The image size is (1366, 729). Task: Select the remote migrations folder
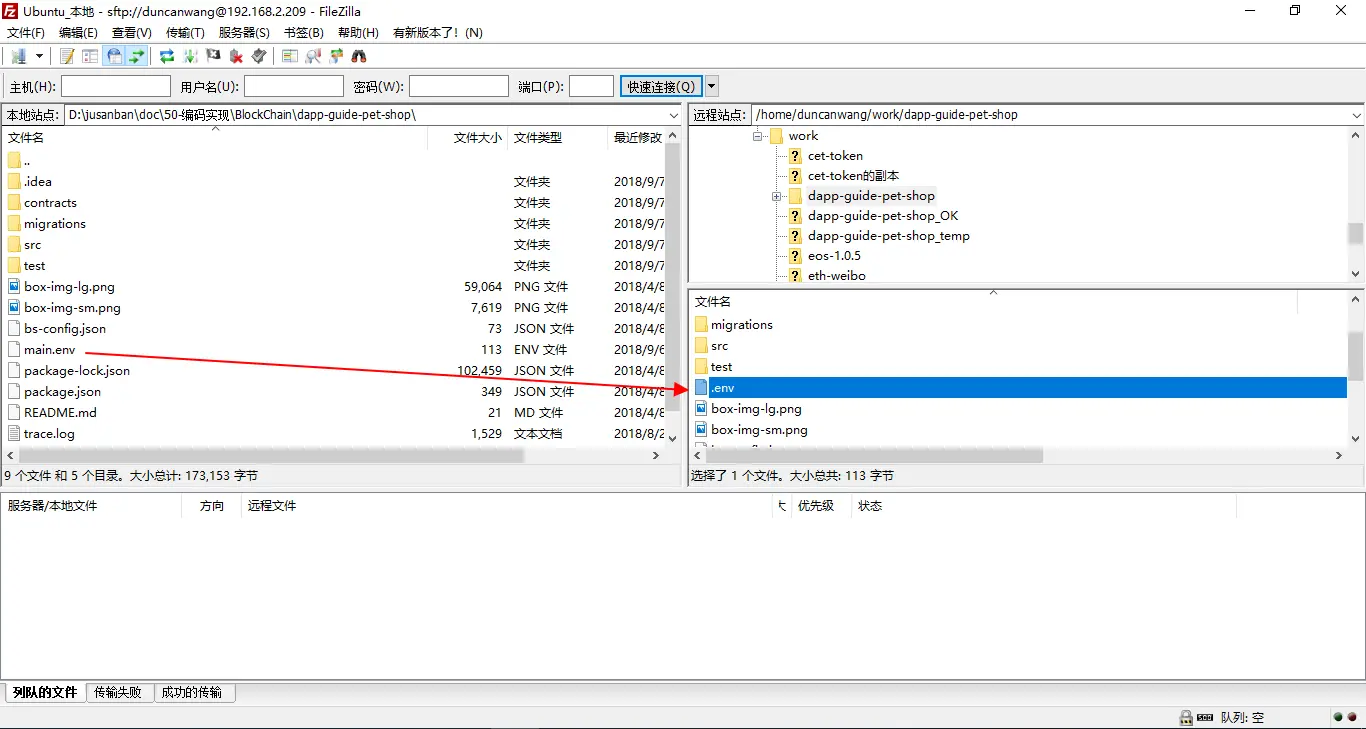741,325
